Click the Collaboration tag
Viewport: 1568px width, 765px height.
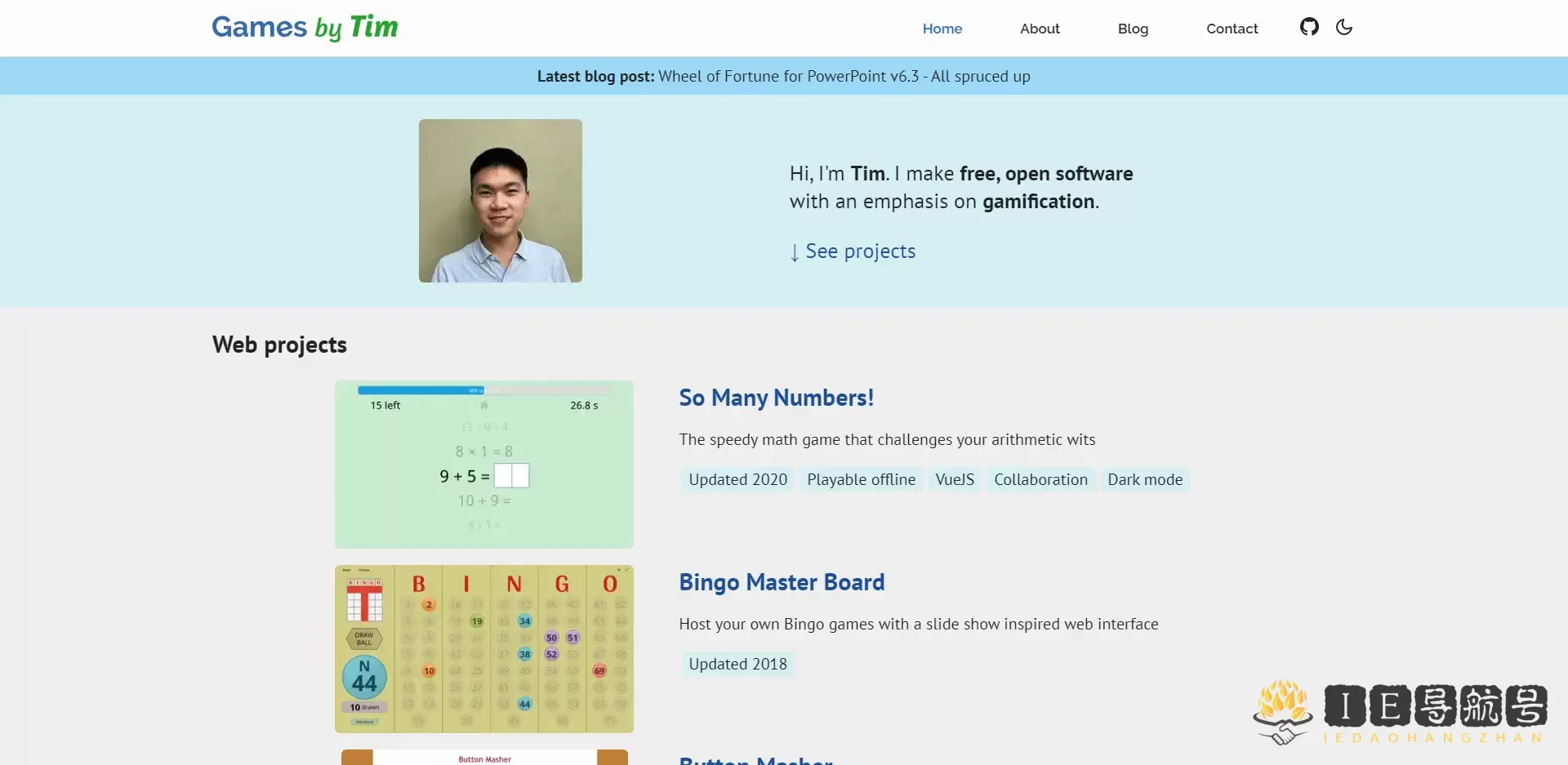1040,479
